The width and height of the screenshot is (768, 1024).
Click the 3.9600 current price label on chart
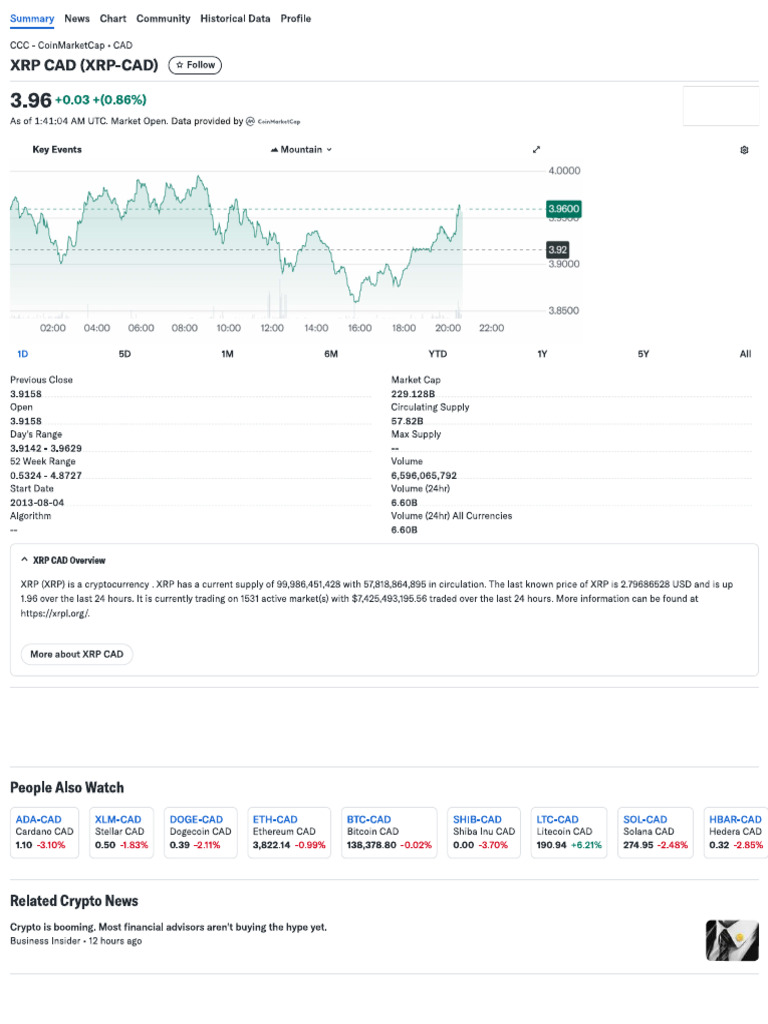click(564, 209)
